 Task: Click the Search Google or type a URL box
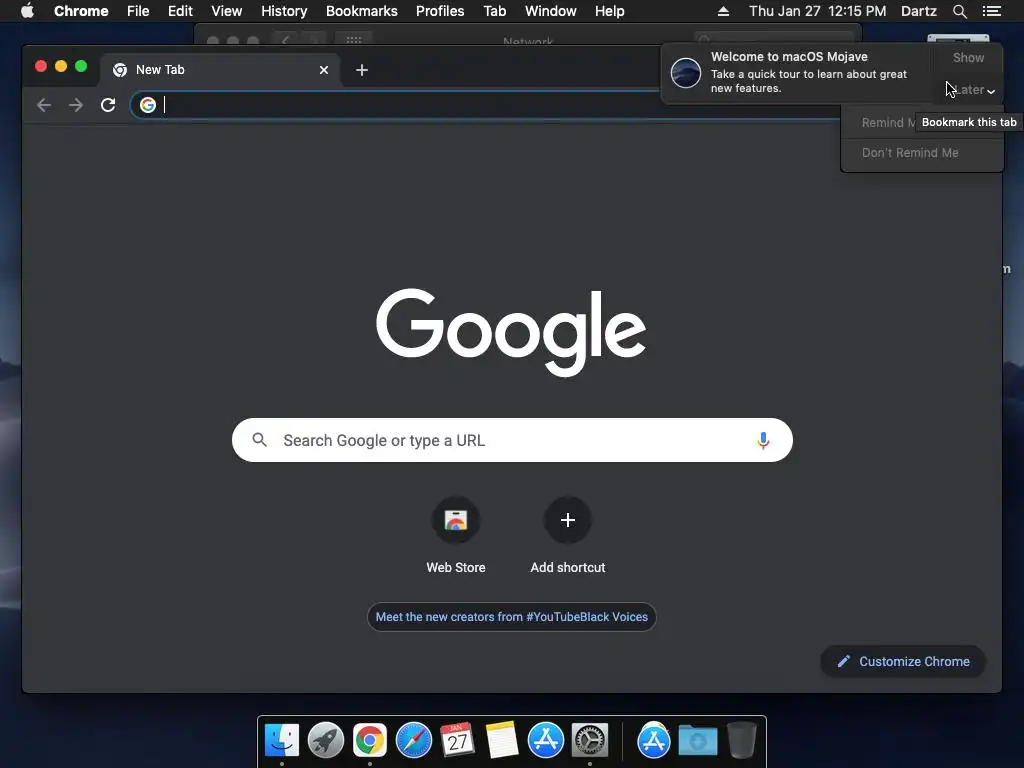click(512, 440)
